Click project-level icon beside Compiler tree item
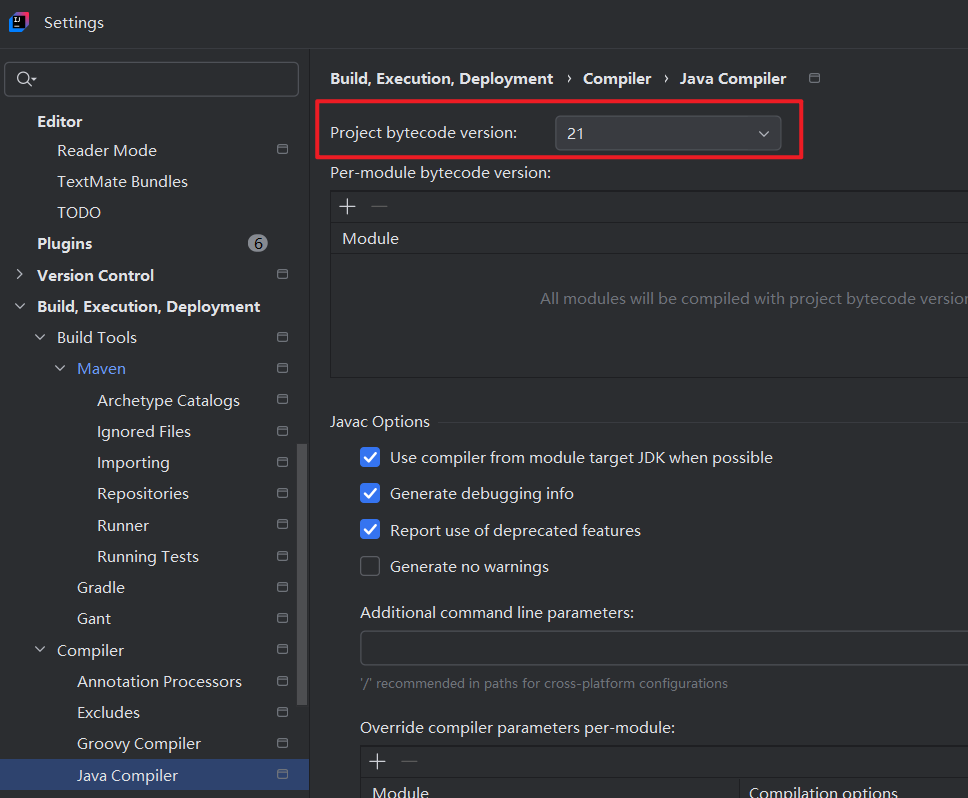This screenshot has height=798, width=968. [x=282, y=649]
